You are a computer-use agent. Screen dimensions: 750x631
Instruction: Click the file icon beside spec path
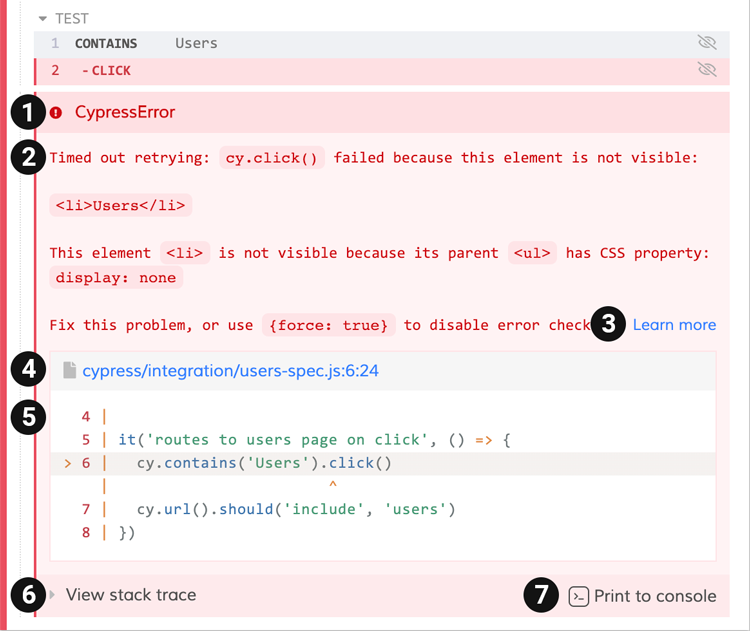[69, 371]
